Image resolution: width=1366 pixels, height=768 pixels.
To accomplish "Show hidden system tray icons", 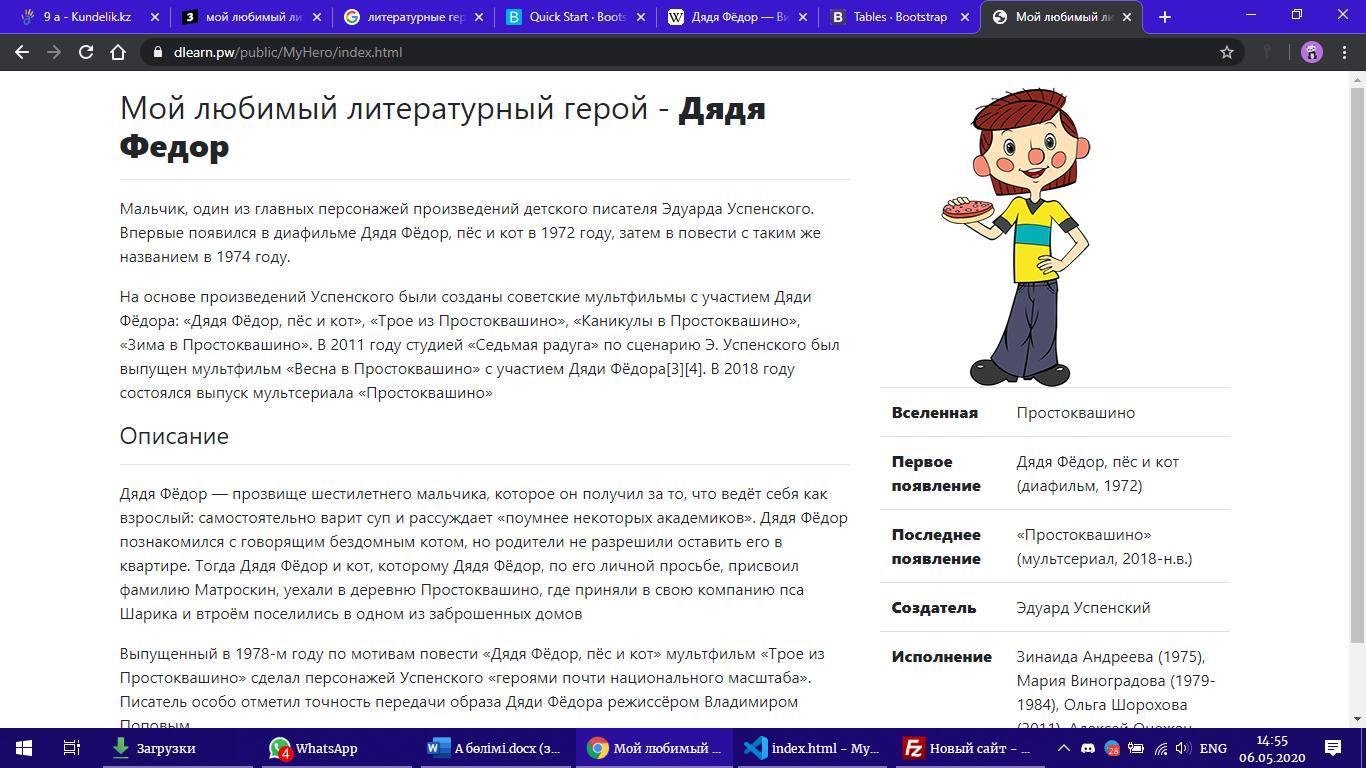I will pyautogui.click(x=1064, y=748).
